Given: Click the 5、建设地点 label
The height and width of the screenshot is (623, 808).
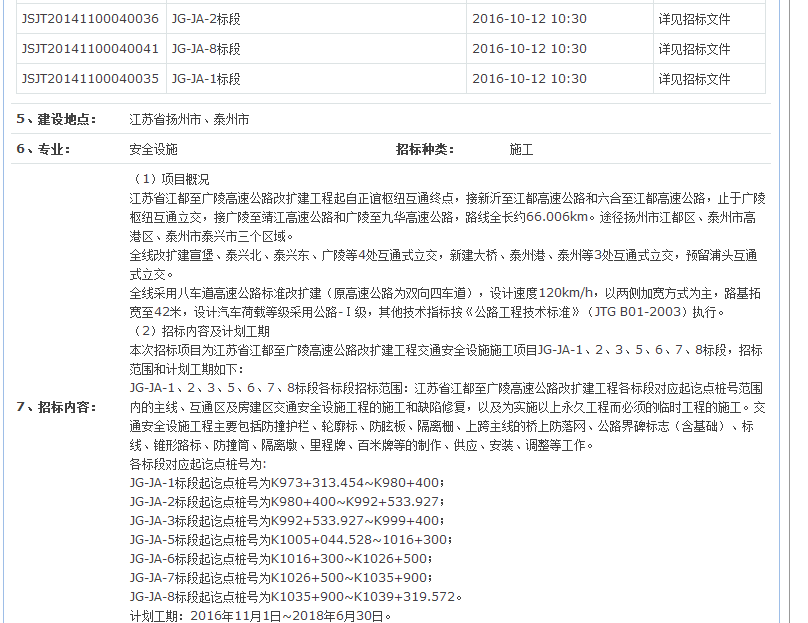Looking at the screenshot, I should tap(57, 120).
